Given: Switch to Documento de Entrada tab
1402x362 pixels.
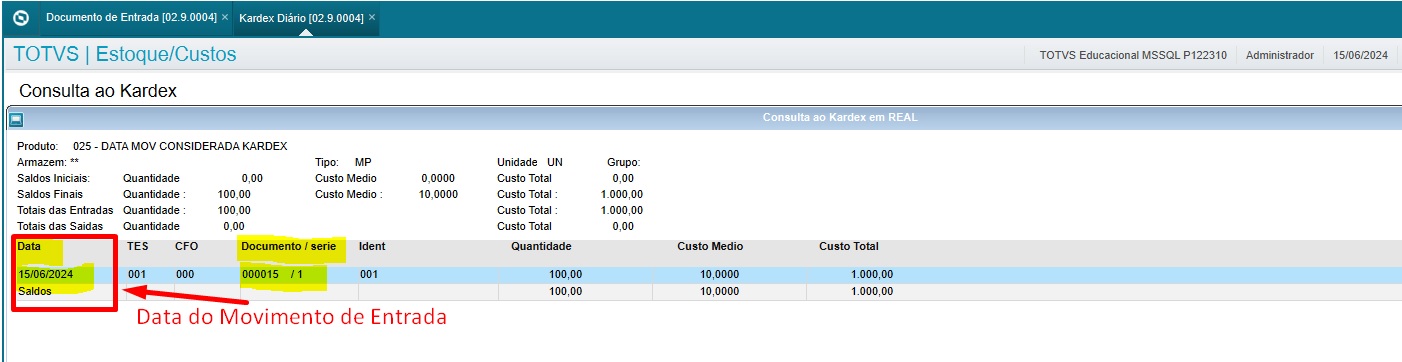Looking at the screenshot, I should tap(132, 18).
